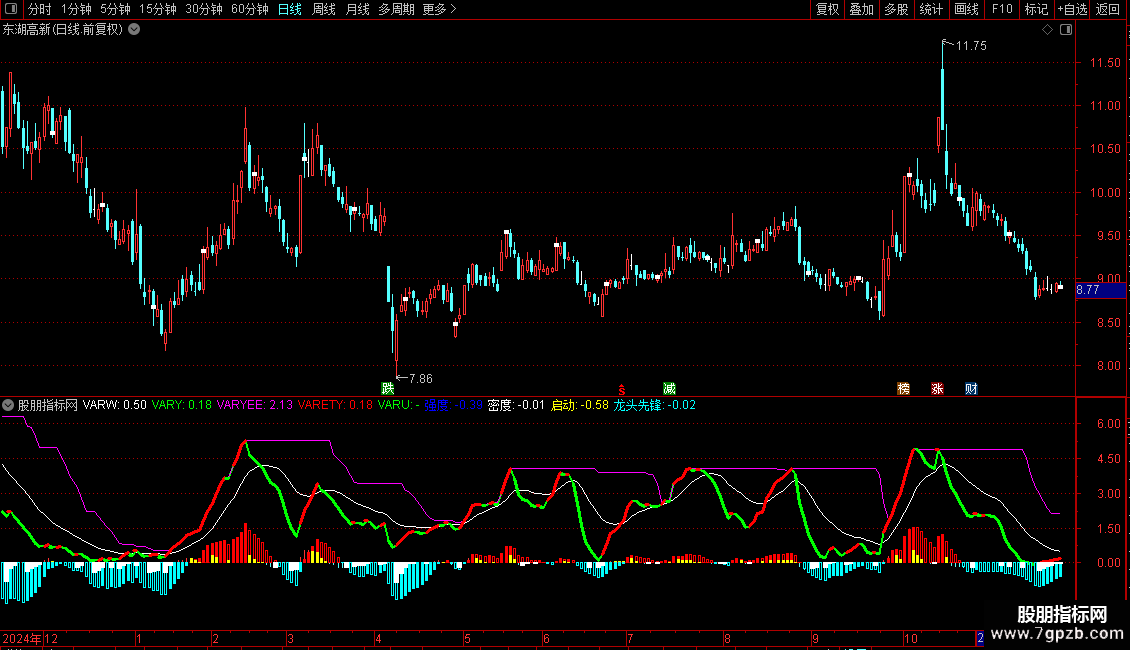1130x650 pixels.
Task: Click the 返回 back button
Action: (1108, 9)
